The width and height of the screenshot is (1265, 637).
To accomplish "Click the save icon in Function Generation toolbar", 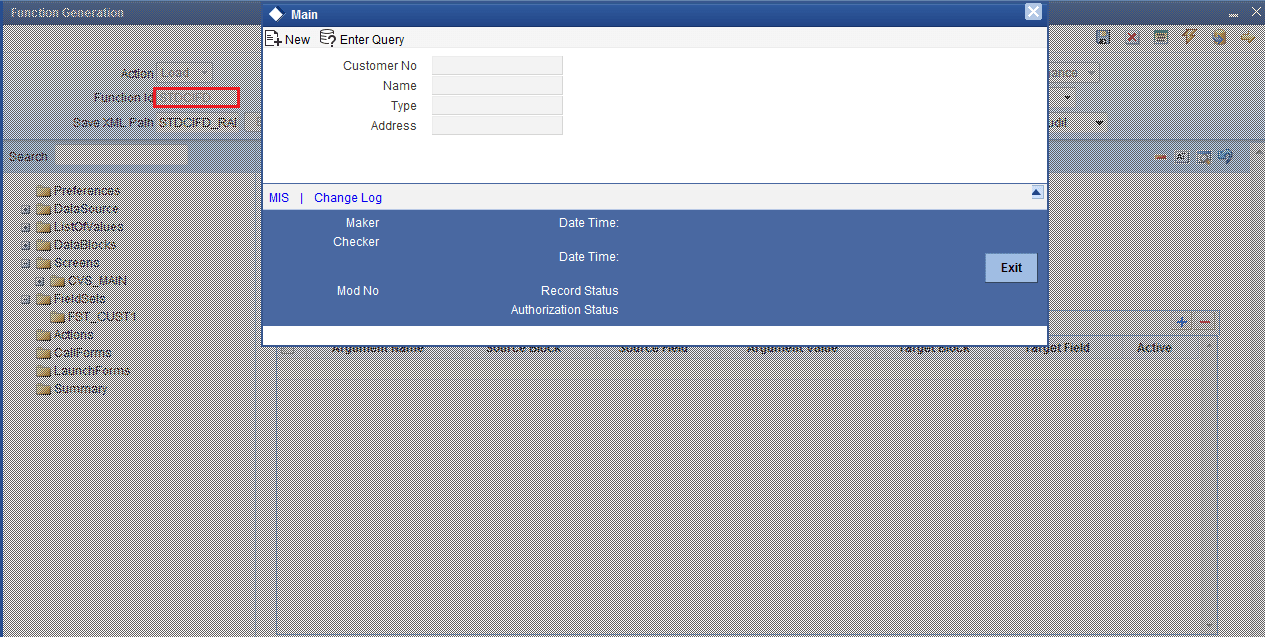I will pyautogui.click(x=1103, y=37).
